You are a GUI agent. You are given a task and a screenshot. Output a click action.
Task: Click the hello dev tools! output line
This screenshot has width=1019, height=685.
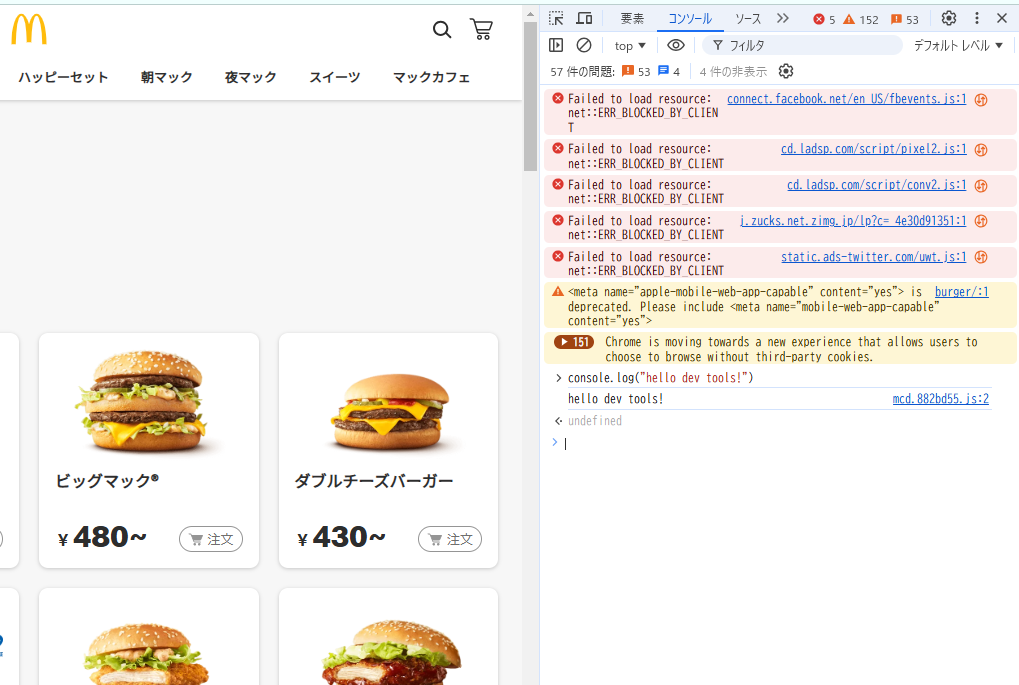click(x=615, y=399)
